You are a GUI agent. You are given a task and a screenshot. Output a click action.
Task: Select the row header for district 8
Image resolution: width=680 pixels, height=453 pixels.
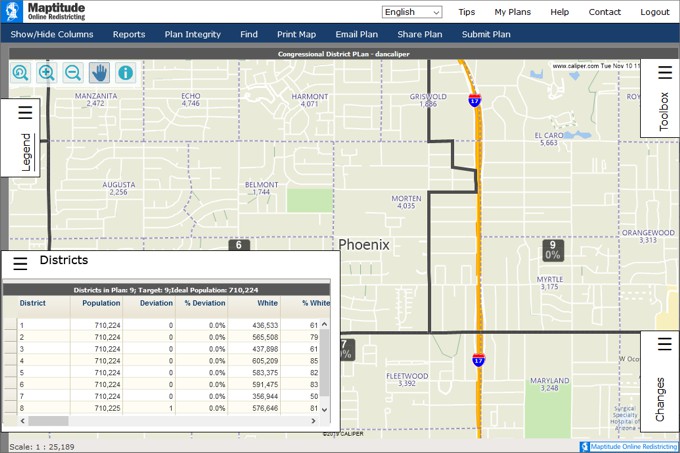pos(10,407)
